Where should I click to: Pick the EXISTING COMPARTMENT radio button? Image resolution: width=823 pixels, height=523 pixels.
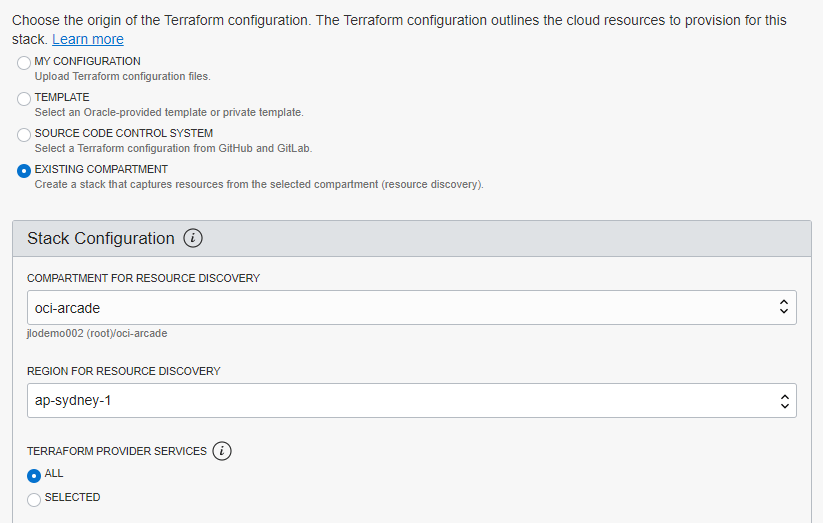(x=24, y=171)
